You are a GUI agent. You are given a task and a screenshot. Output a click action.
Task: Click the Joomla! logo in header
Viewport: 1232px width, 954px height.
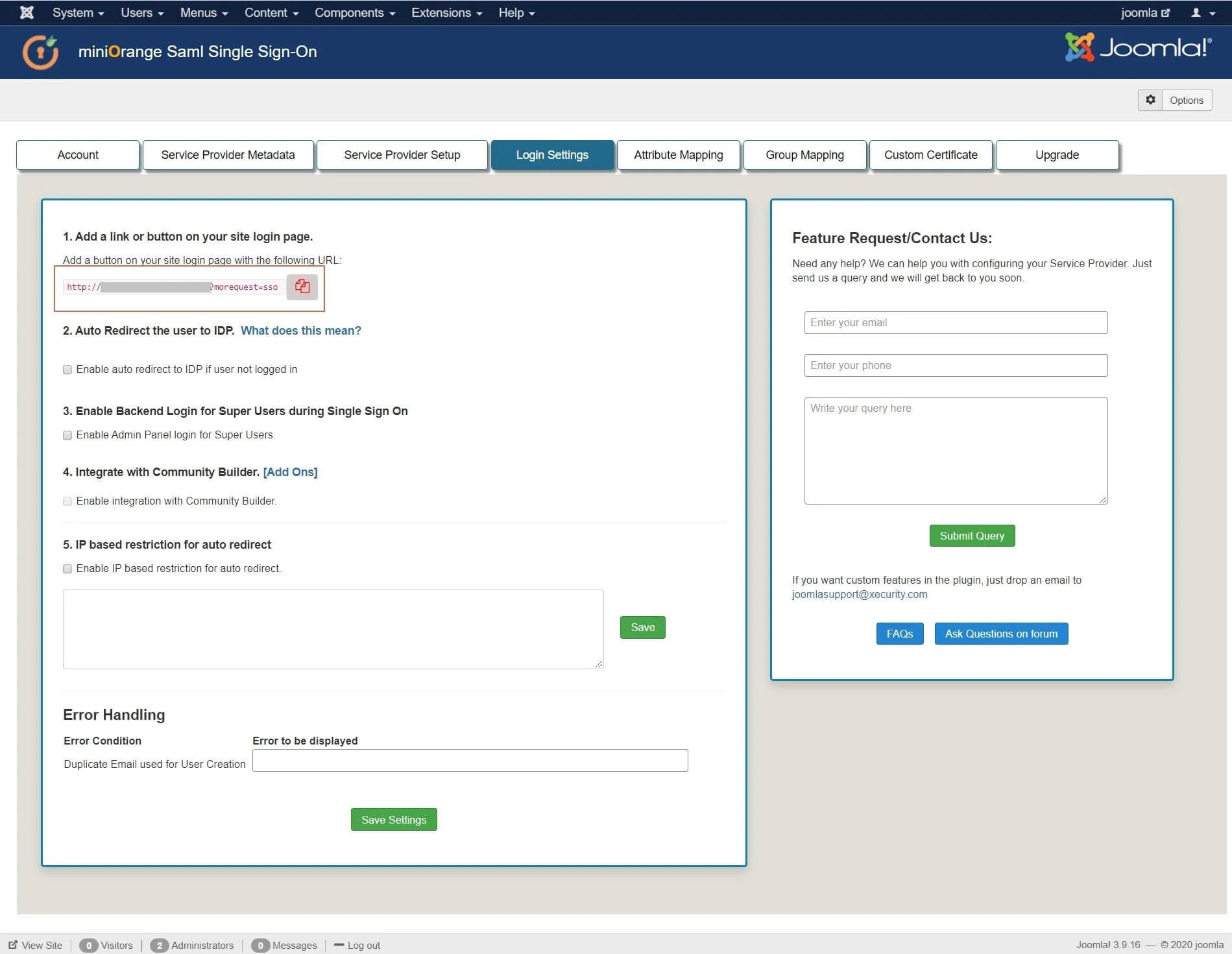1139,47
